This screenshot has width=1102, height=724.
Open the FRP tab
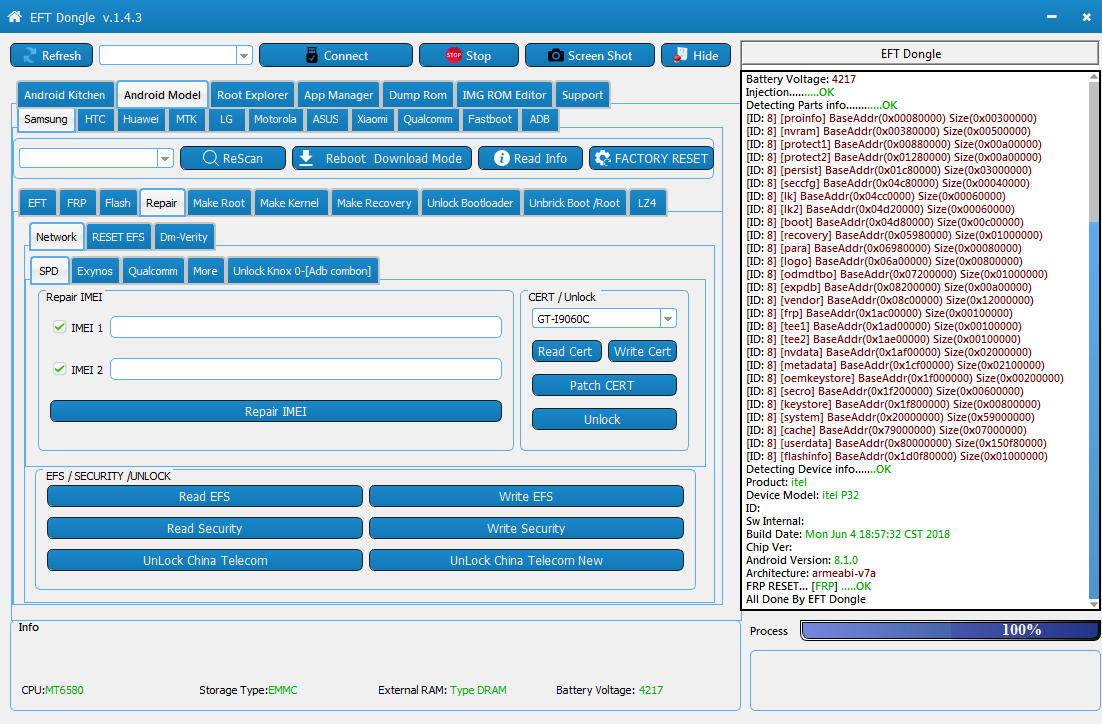pos(77,203)
